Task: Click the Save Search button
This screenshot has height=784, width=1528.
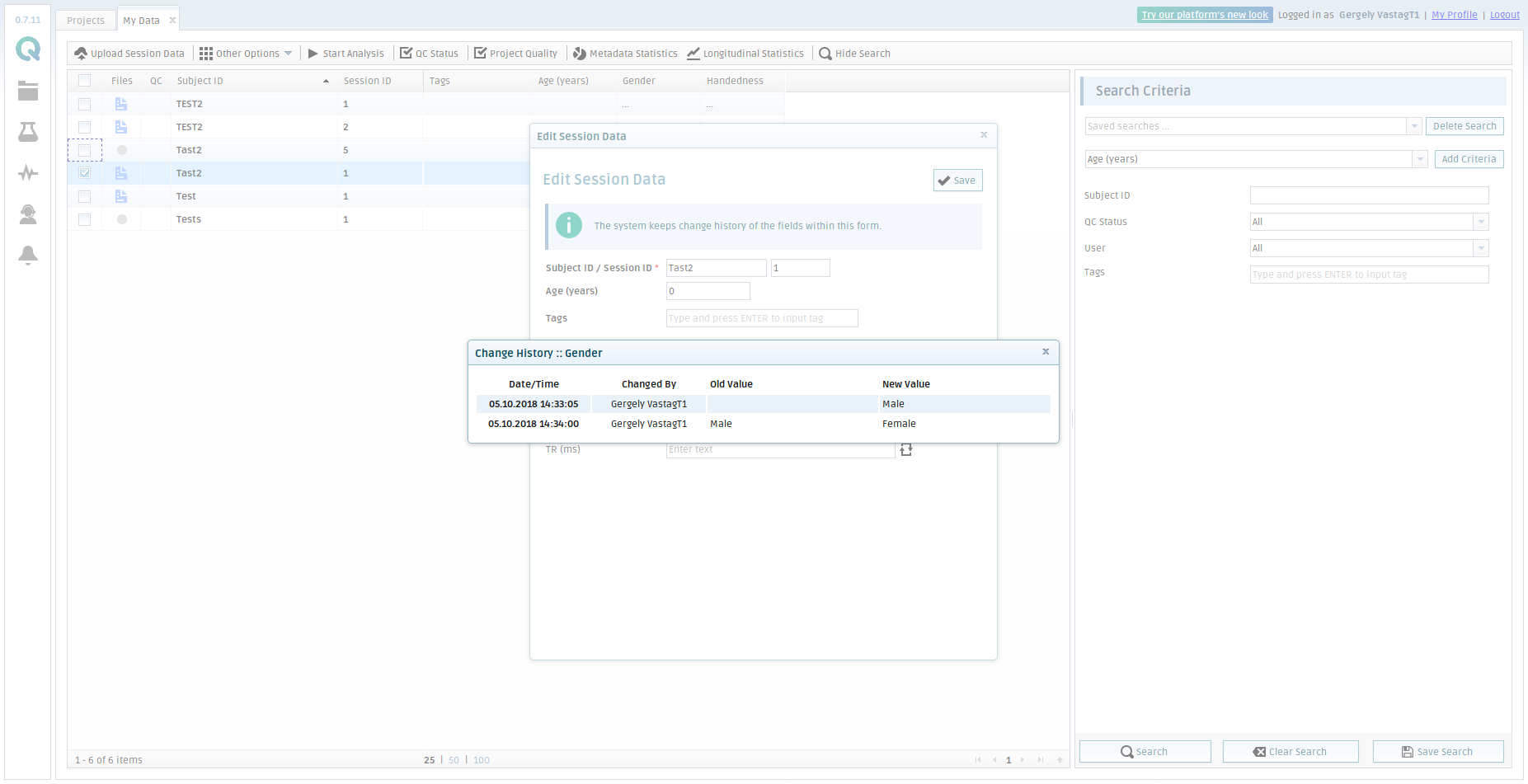Action: point(1437,752)
